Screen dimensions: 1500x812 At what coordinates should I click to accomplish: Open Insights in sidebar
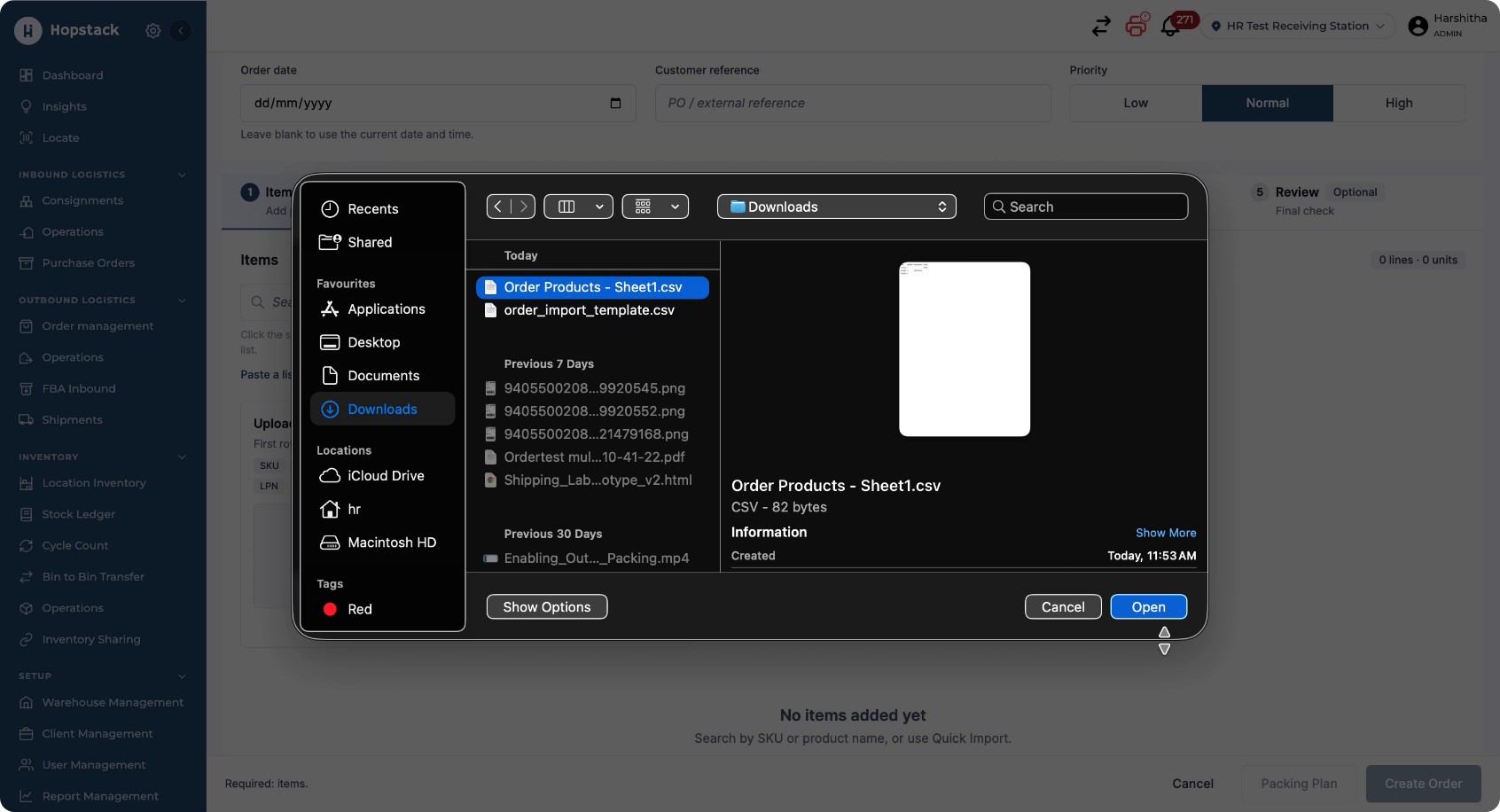64,106
